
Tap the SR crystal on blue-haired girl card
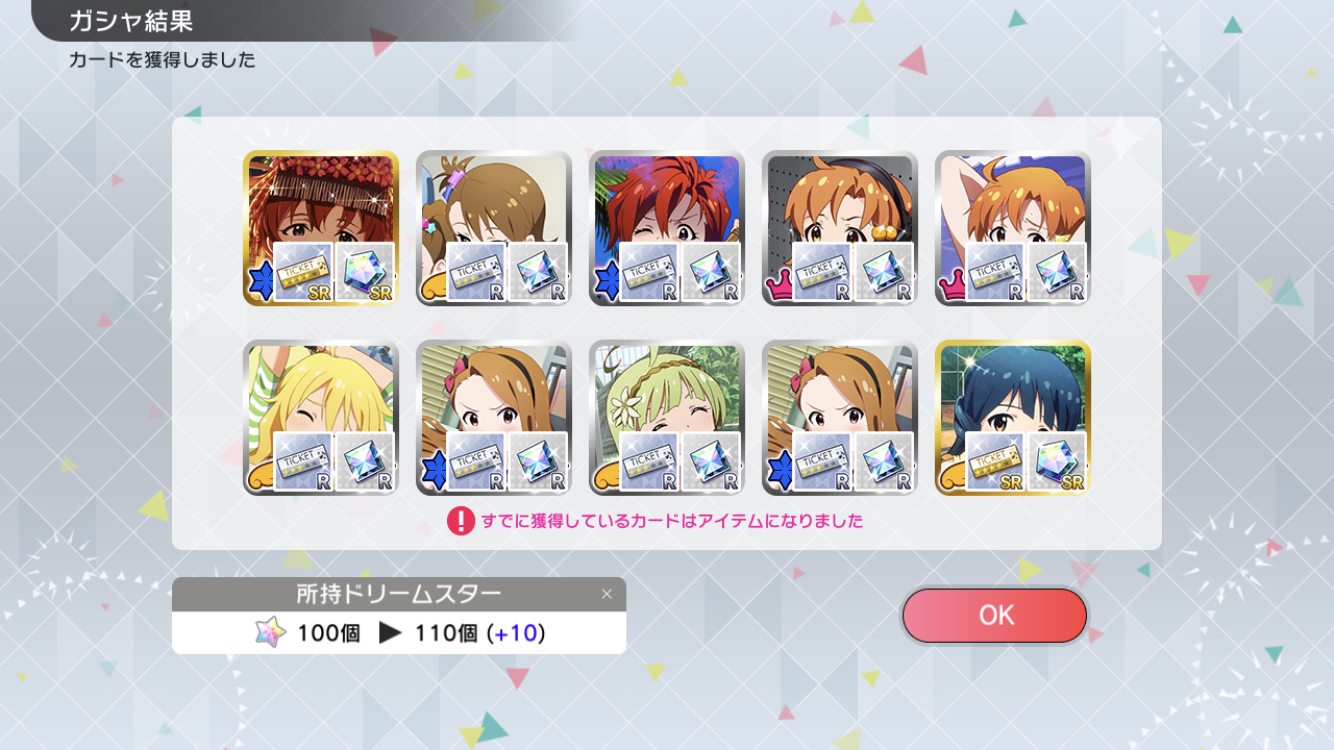tap(1057, 461)
